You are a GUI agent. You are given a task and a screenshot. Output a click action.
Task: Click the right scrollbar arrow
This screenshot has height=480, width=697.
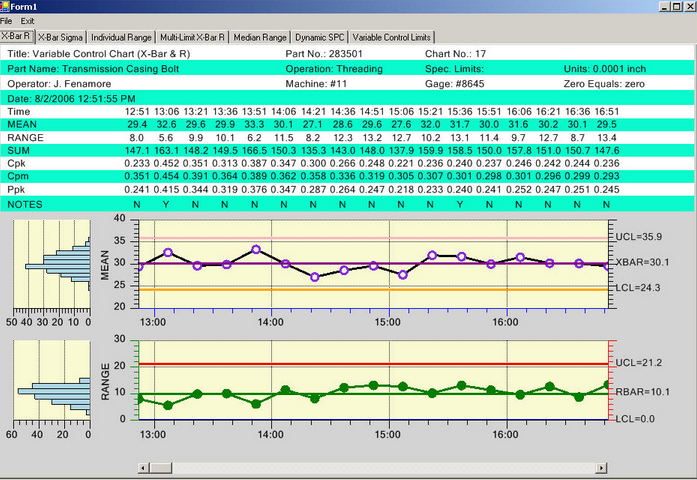(x=601, y=468)
